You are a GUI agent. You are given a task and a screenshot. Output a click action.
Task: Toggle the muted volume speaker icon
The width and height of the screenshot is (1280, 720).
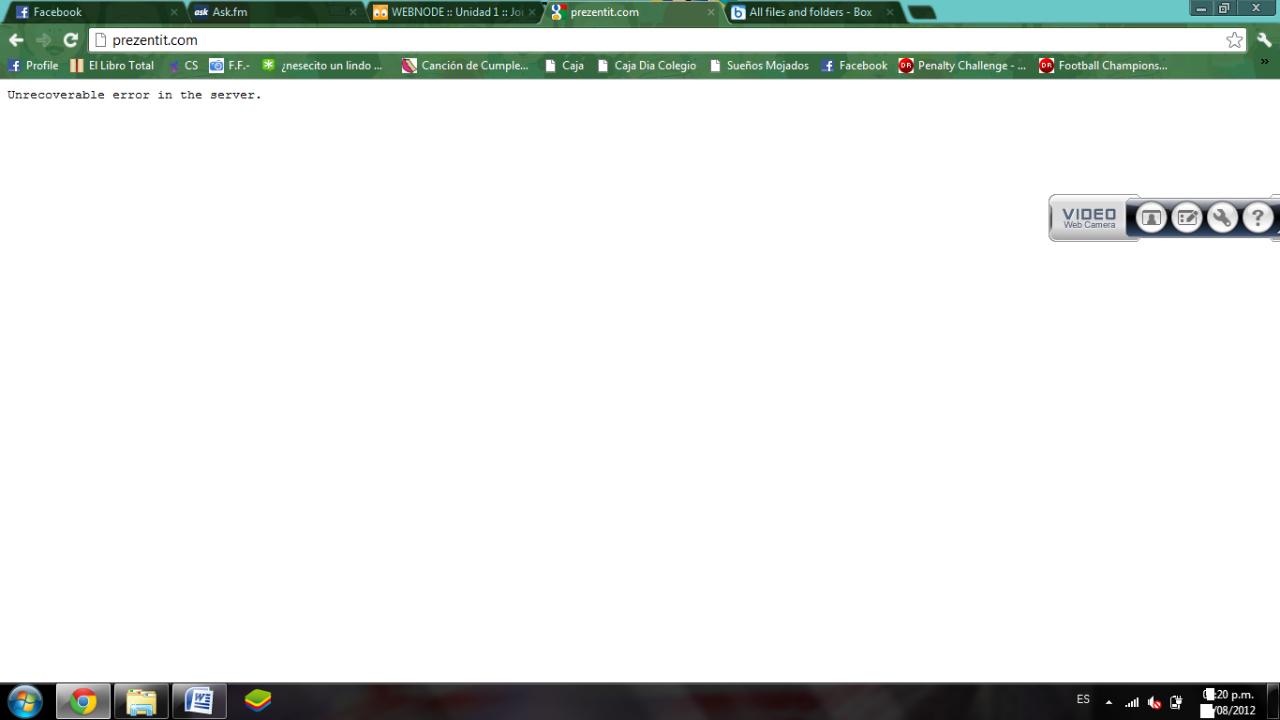tap(1154, 702)
